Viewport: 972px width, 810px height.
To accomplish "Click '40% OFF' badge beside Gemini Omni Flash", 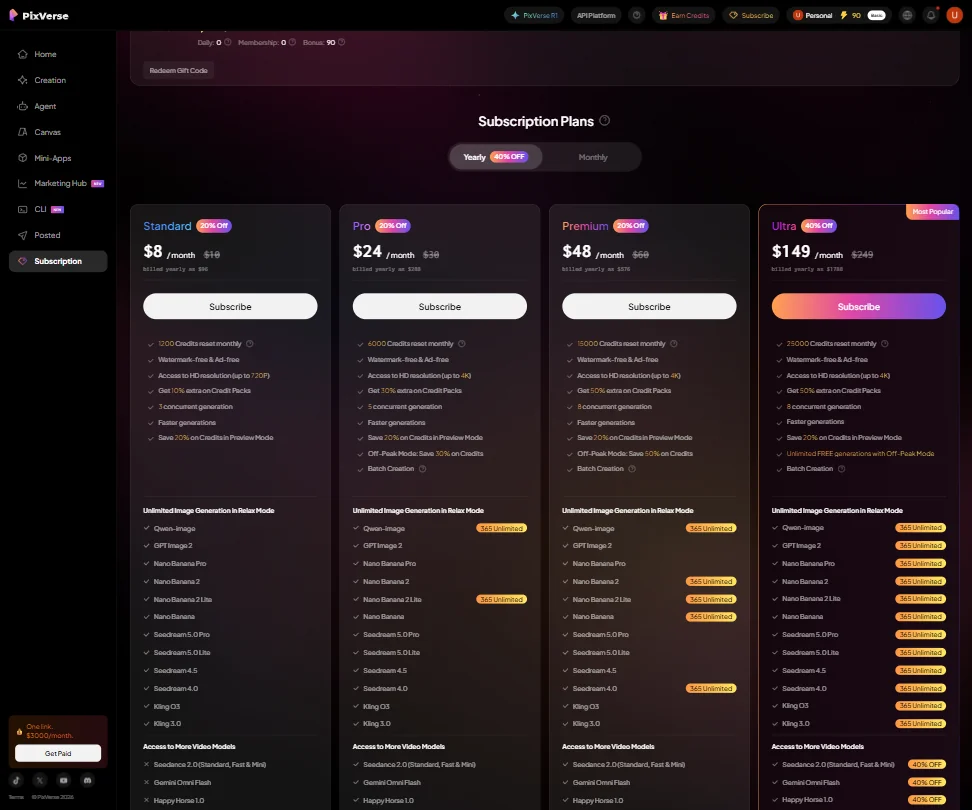I will (927, 782).
